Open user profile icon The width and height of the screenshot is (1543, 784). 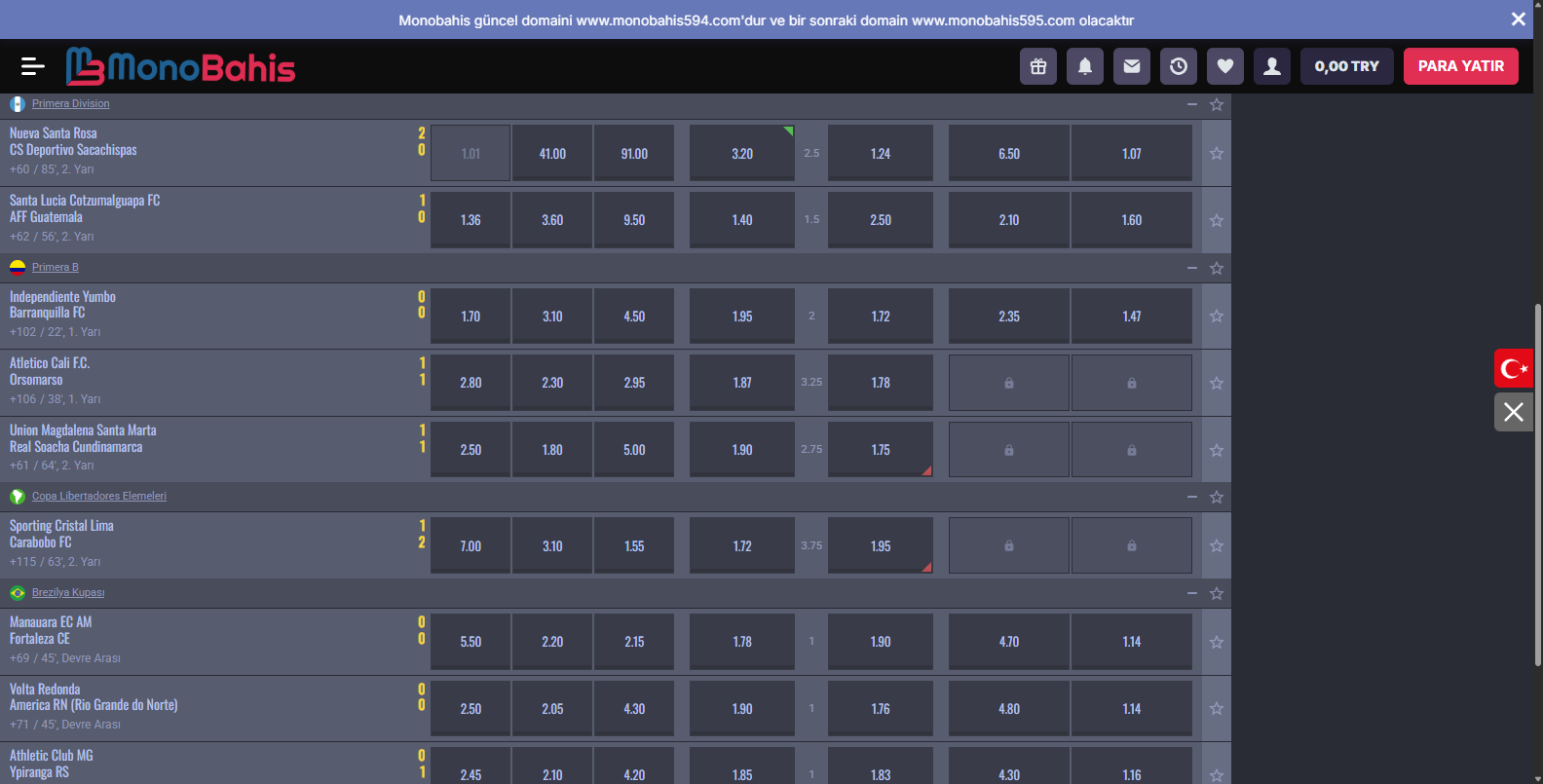coord(1272,66)
